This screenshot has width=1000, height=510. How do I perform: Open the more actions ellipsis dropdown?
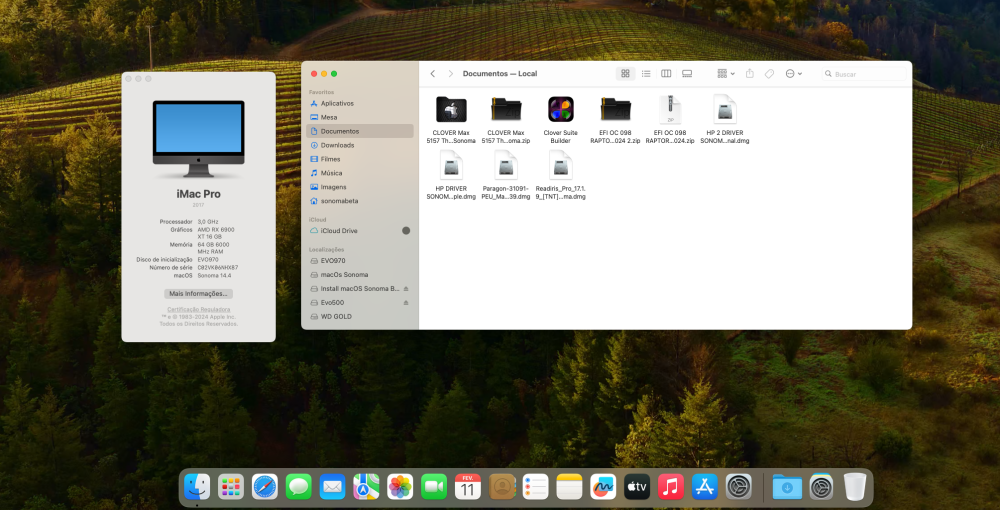click(x=793, y=74)
